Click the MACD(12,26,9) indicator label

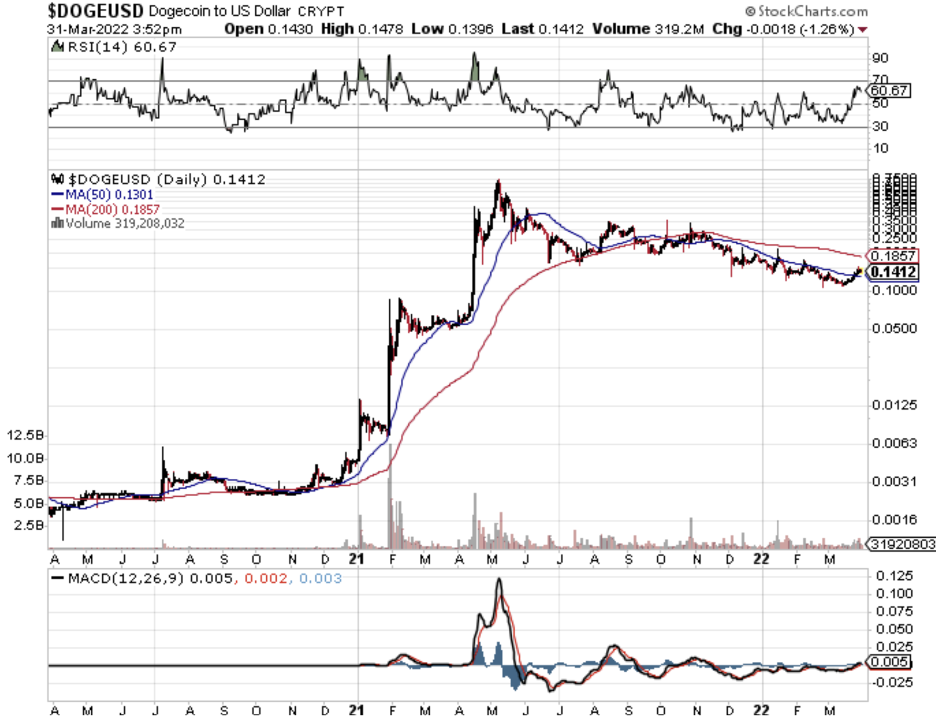(x=124, y=578)
